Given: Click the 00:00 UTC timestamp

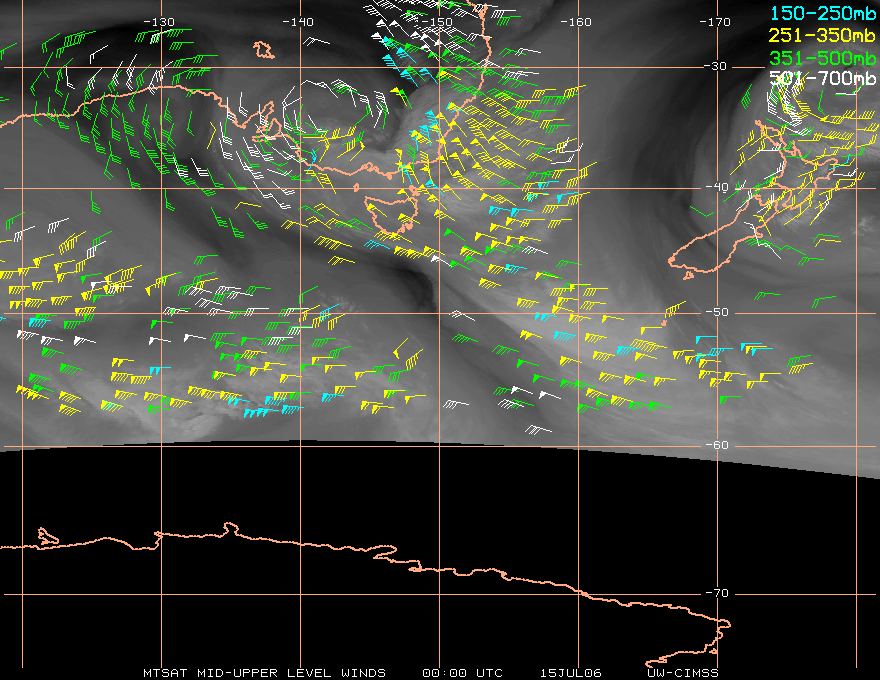Looking at the screenshot, I should click(462, 673).
